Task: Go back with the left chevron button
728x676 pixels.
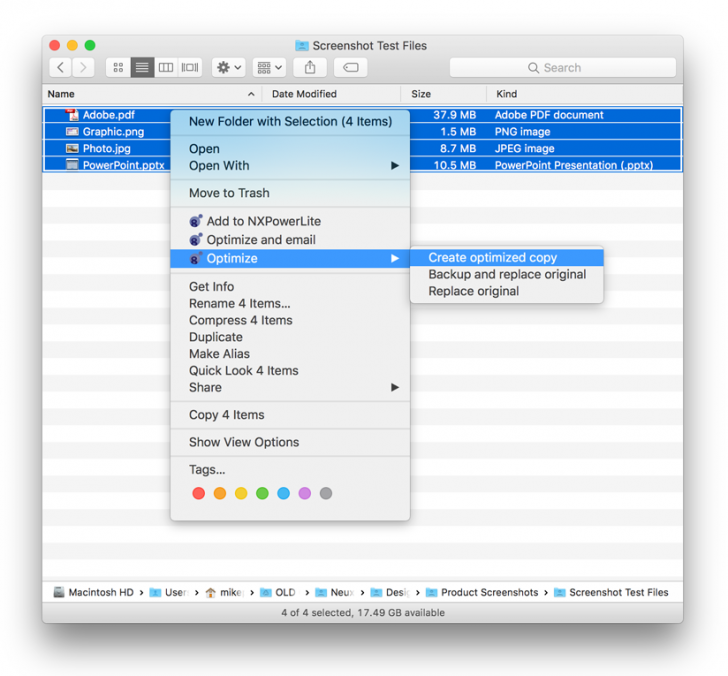Action: (60, 68)
